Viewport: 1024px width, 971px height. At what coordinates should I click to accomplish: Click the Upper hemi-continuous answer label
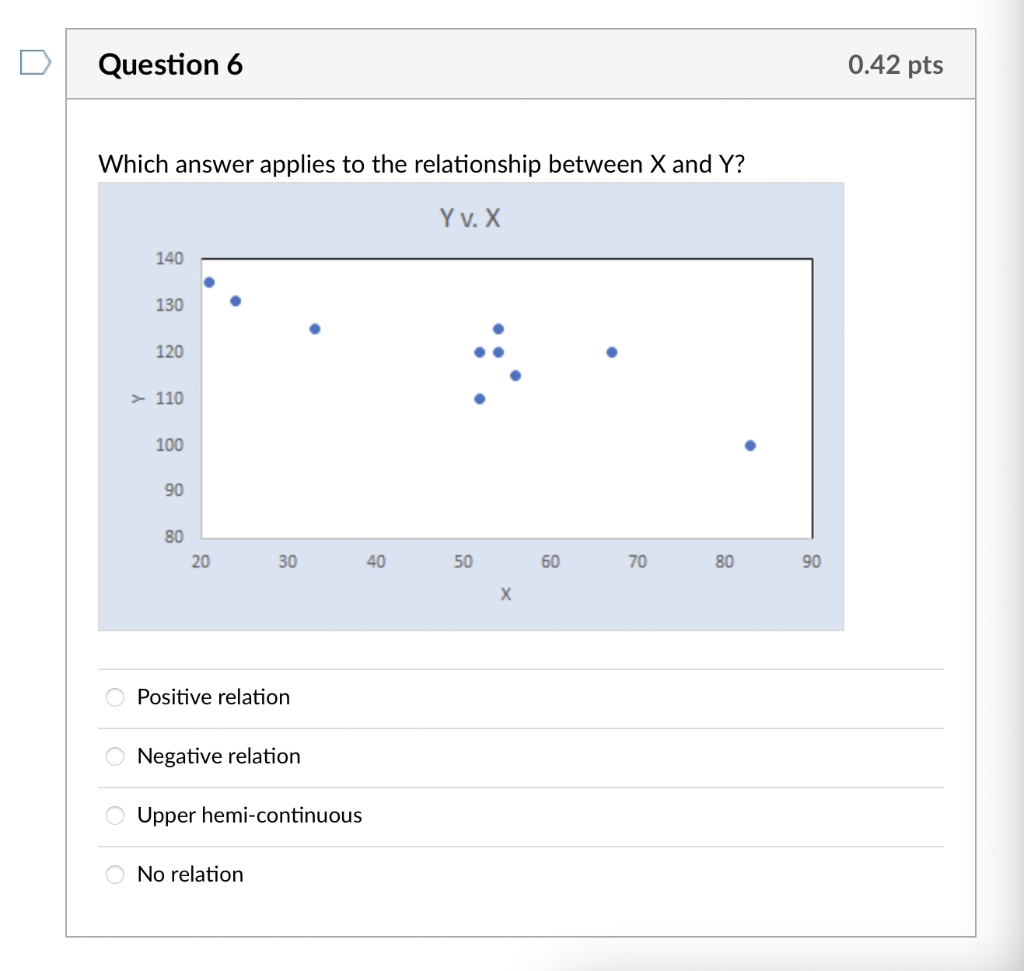[249, 815]
